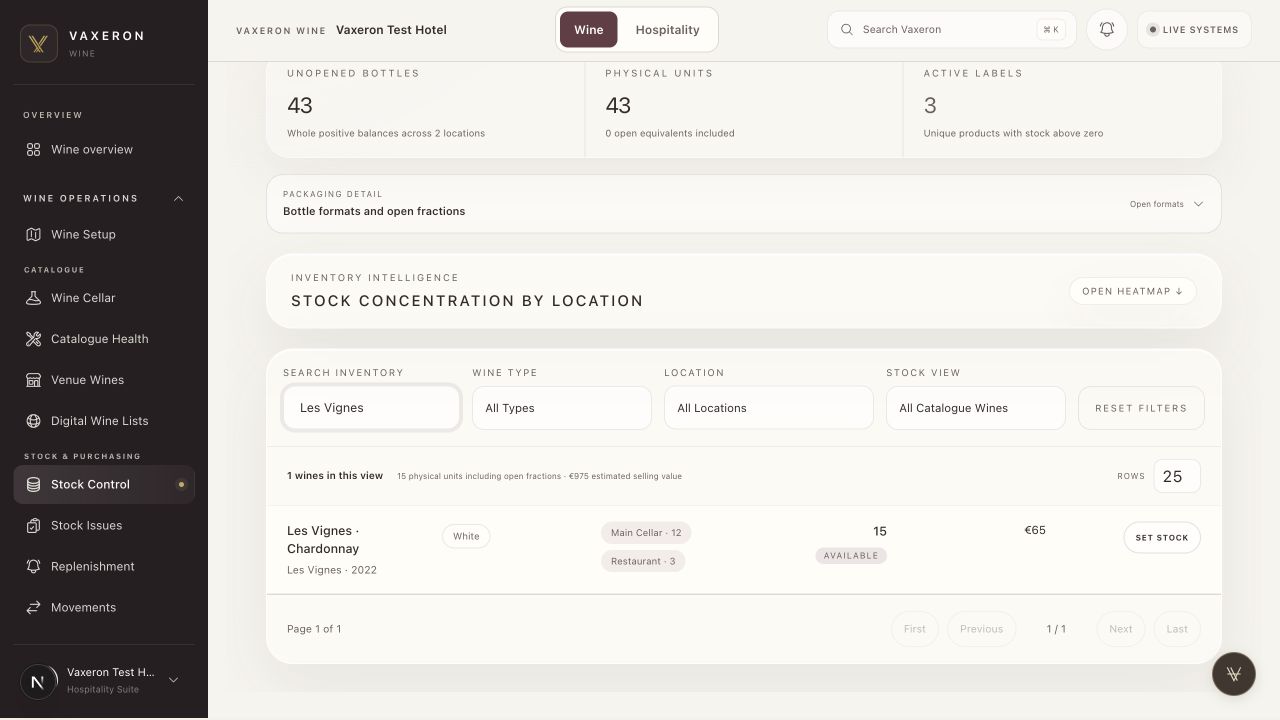Click the Main Cellar · 12 tag
Image resolution: width=1280 pixels, height=720 pixels.
pyautogui.click(x=646, y=533)
